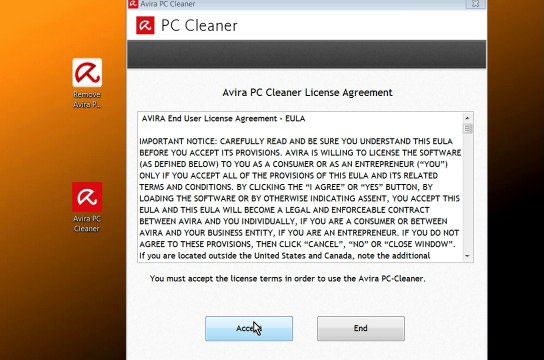Click the EULA scrollbar down arrow
Image resolution: width=544 pixels, height=360 pixels.
pyautogui.click(x=467, y=256)
